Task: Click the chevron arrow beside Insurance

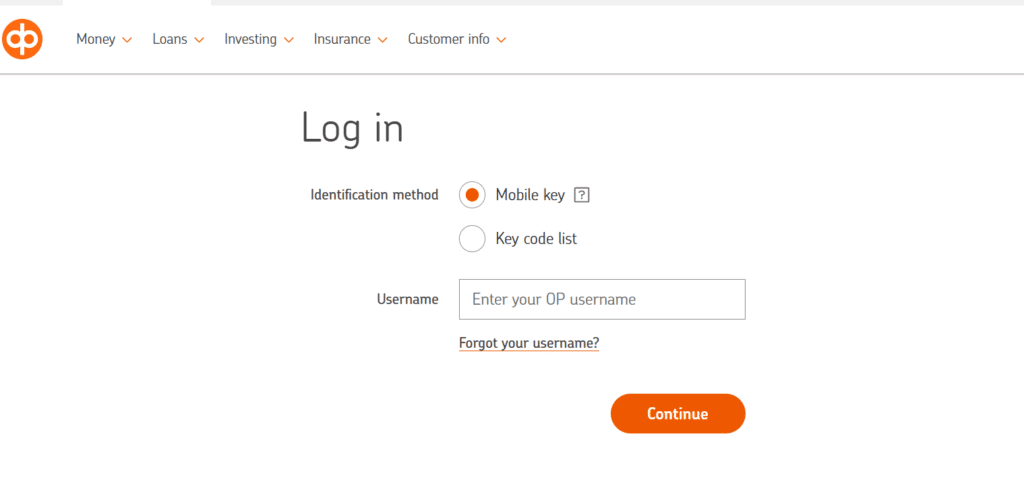Action: 383,40
